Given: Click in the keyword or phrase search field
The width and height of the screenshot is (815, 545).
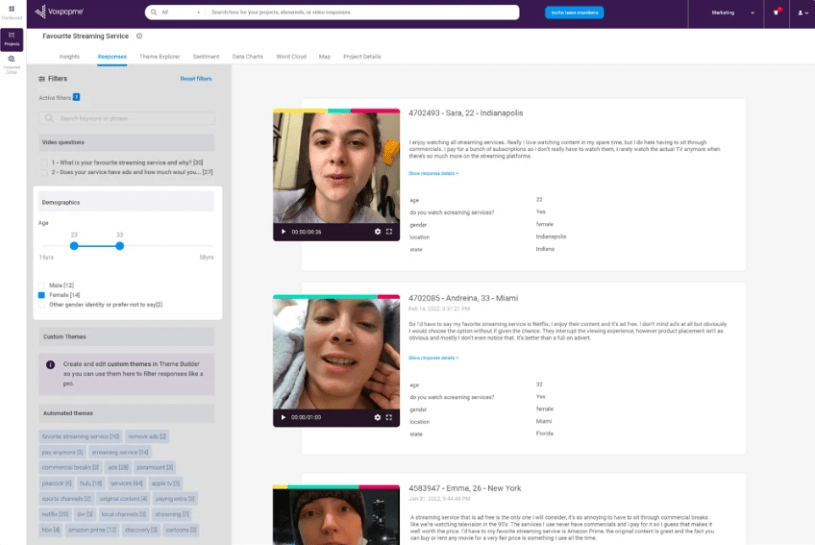Looking at the screenshot, I should 126,118.
